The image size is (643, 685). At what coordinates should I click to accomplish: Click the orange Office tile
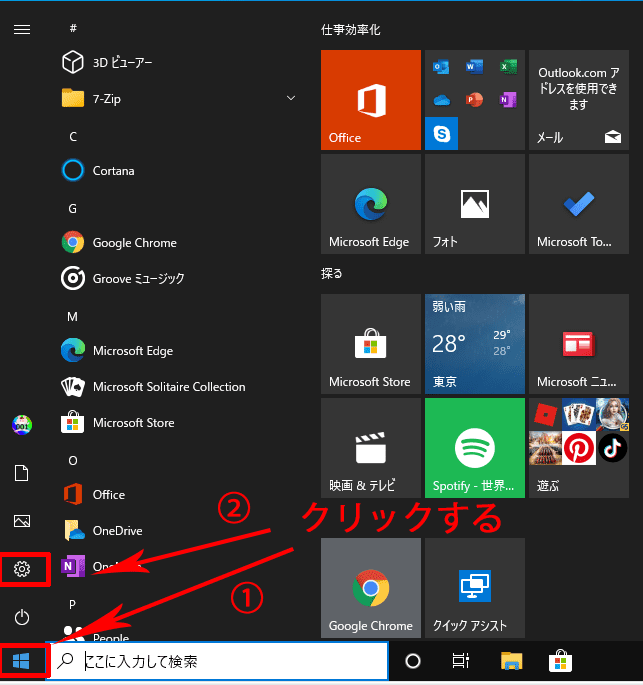click(370, 99)
